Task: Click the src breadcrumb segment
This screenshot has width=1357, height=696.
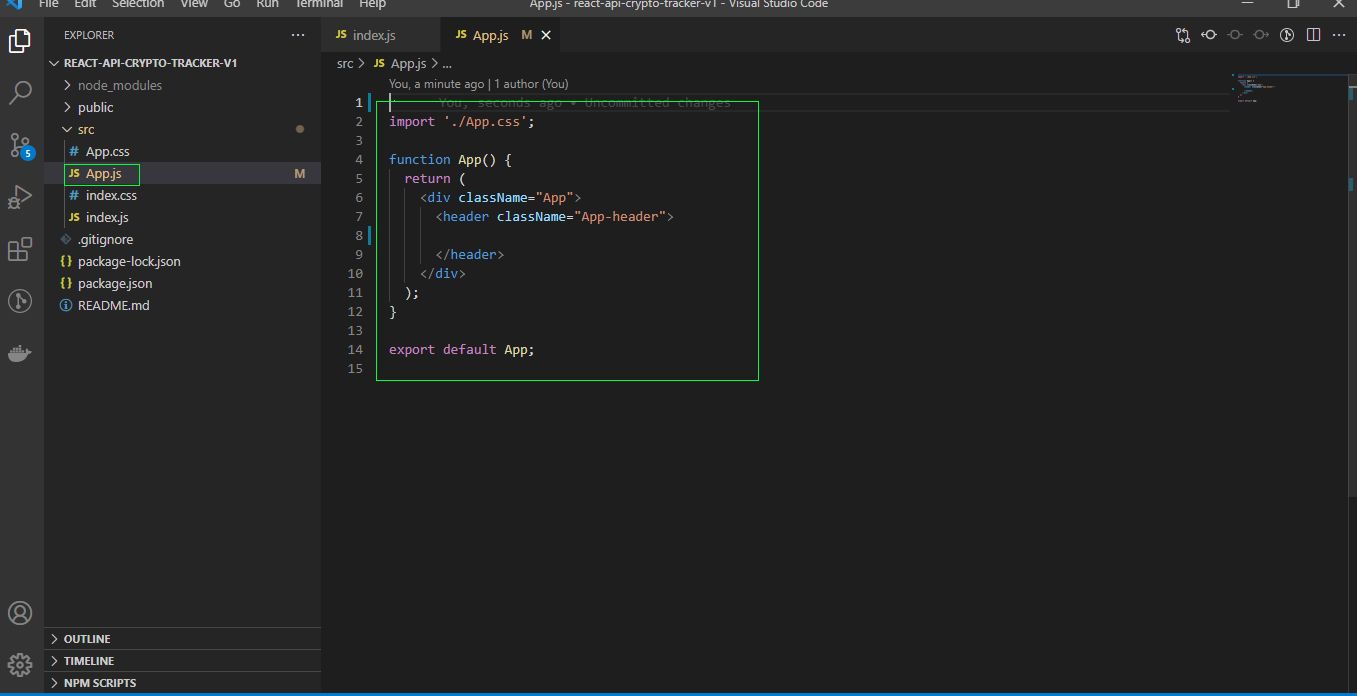Action: (x=345, y=63)
